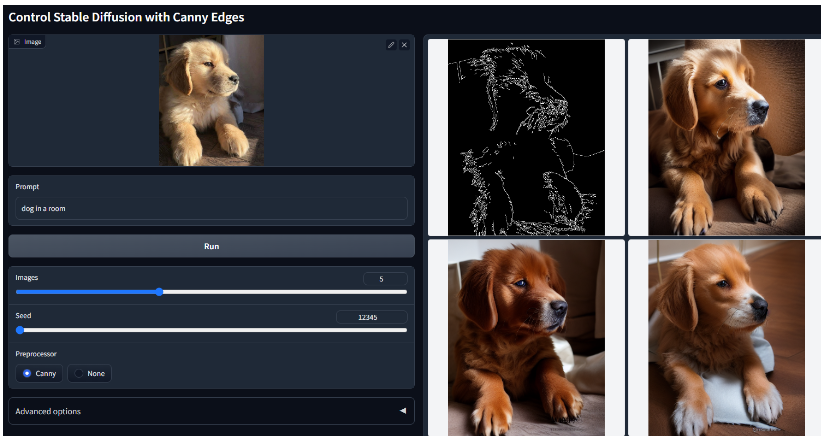The image size is (821, 436).
Task: Remove the uploaded image with the X icon
Action: pyautogui.click(x=404, y=45)
